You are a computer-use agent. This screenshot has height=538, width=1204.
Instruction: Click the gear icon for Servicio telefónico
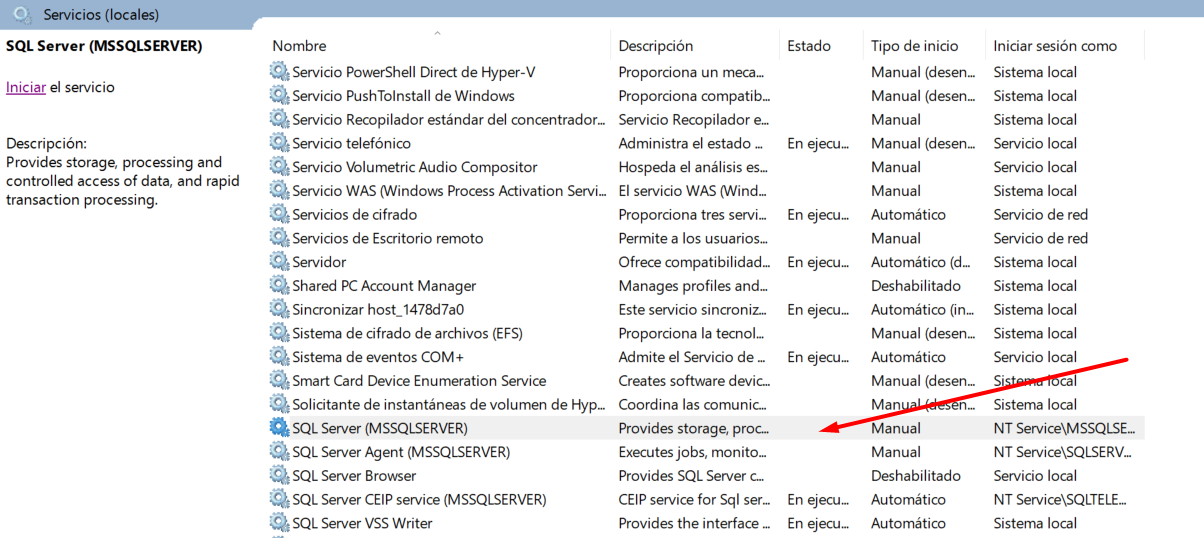click(279, 143)
